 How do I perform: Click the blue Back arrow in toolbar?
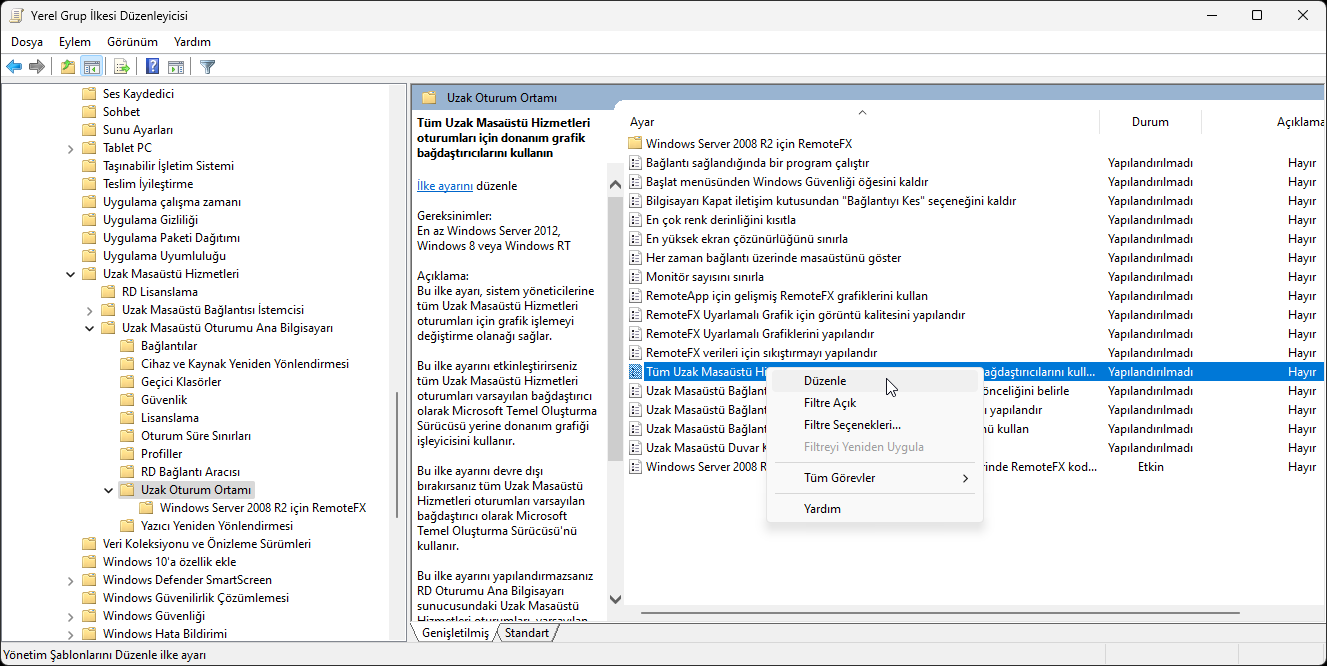coord(14,67)
